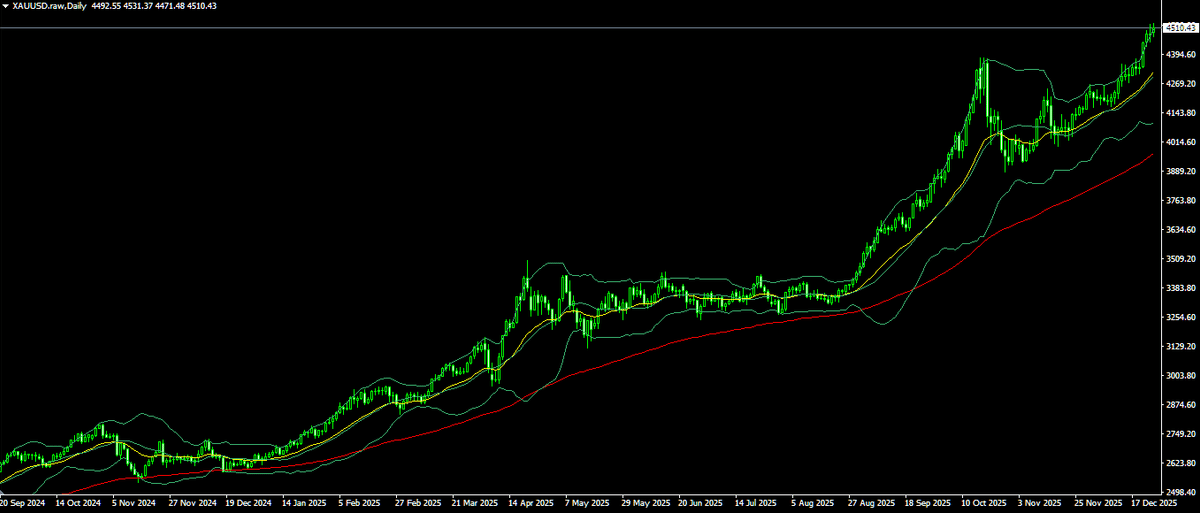Click the 21 Mar 2025 date label
The width and height of the screenshot is (1200, 513).
(x=476, y=505)
